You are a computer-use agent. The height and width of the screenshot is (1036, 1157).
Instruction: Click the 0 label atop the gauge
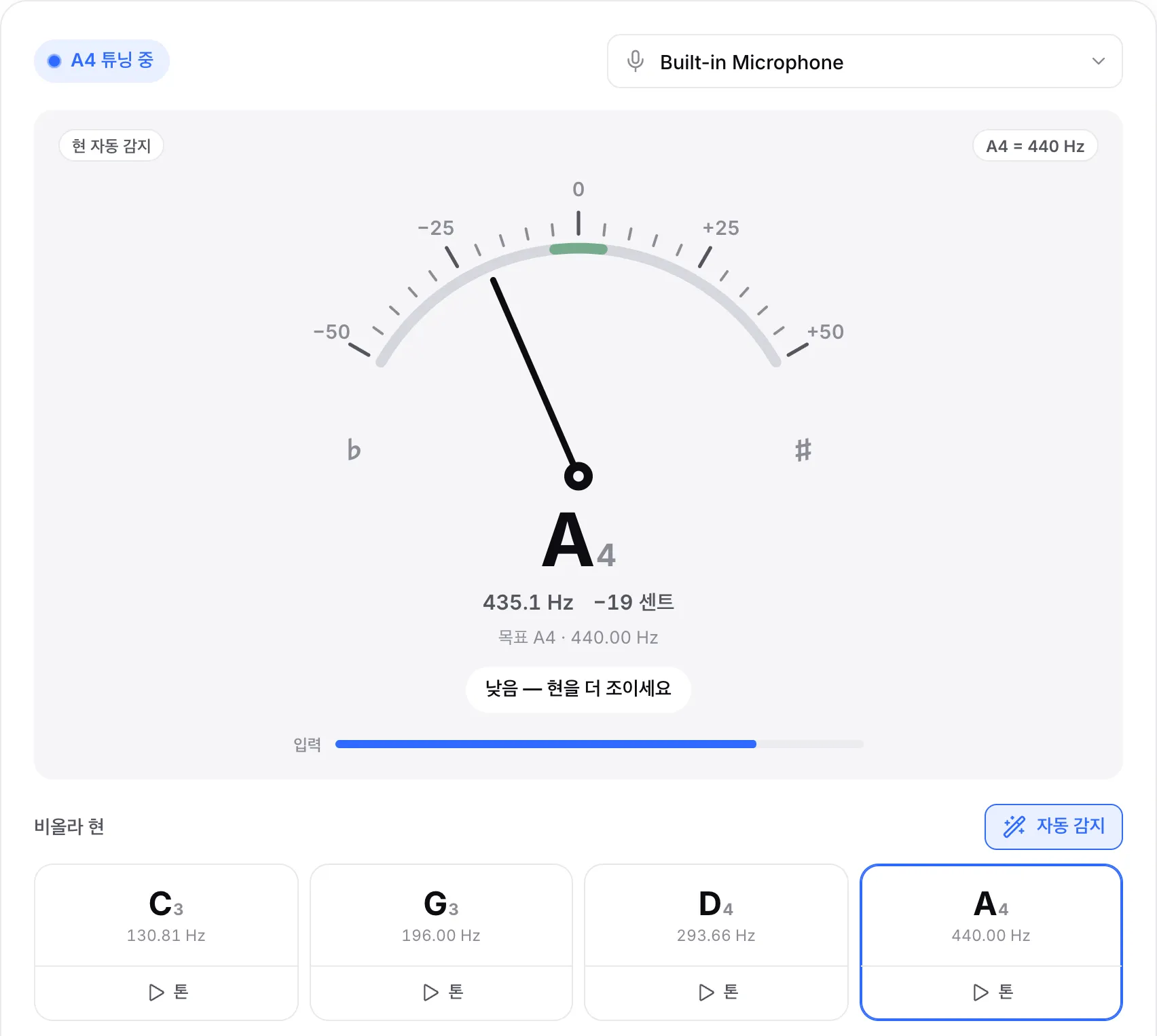(x=578, y=189)
